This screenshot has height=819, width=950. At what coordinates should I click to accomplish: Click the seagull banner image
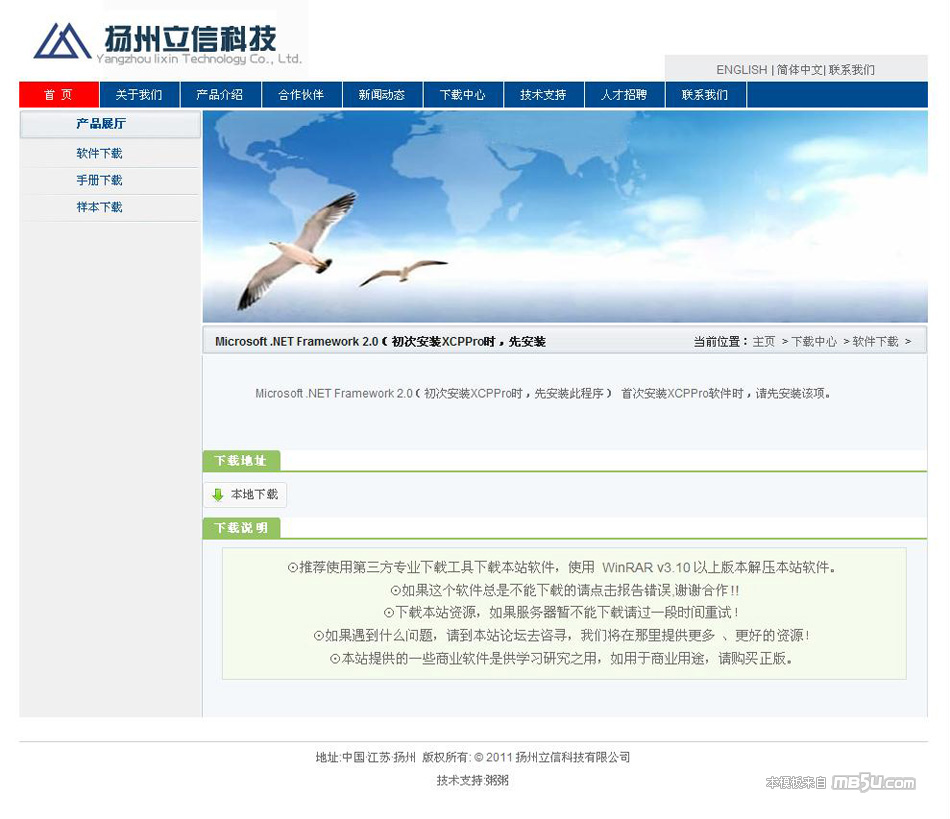pyautogui.click(x=564, y=216)
